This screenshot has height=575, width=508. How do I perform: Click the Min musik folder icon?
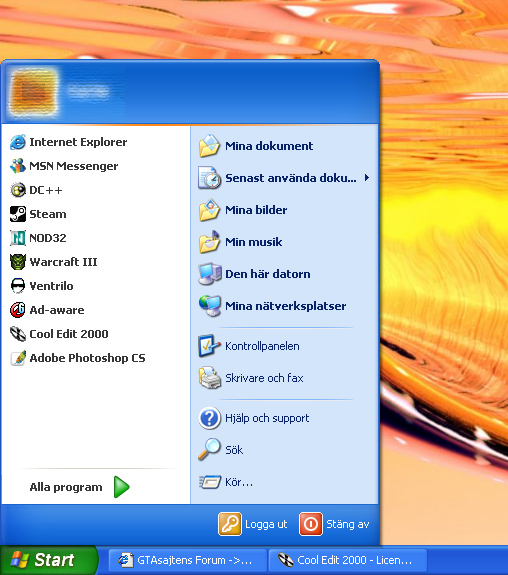tap(209, 242)
